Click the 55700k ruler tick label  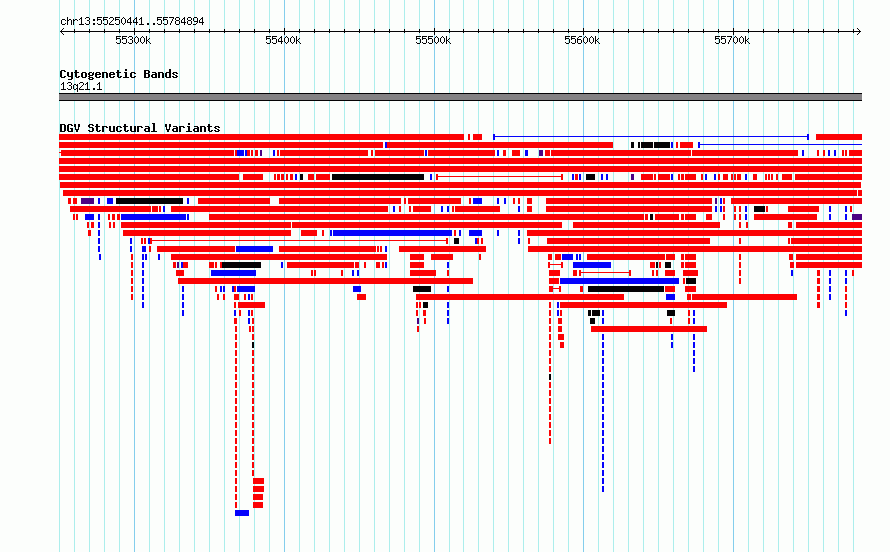click(x=732, y=40)
